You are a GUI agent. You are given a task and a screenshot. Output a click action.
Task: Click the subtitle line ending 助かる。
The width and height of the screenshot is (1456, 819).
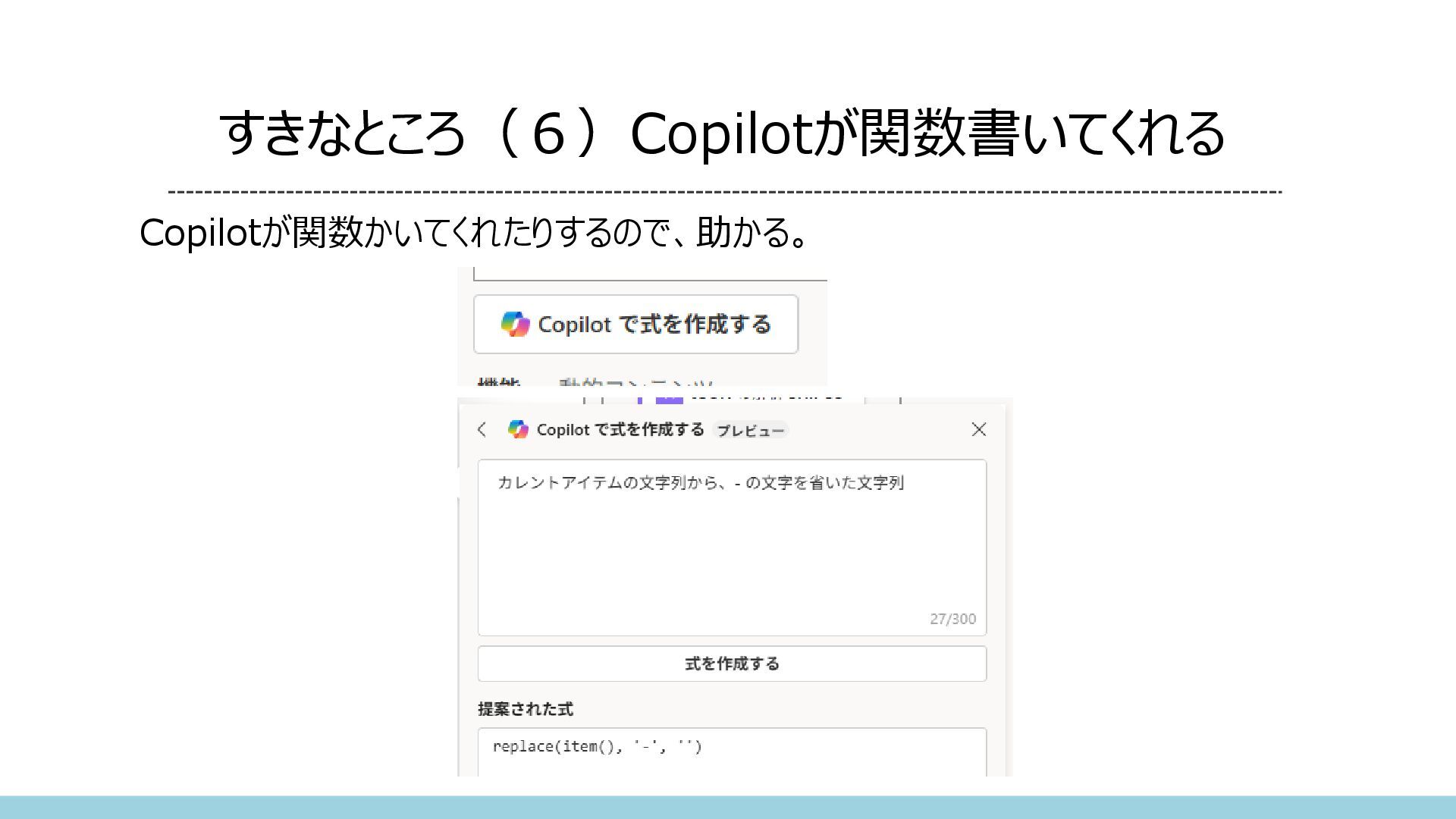(475, 232)
